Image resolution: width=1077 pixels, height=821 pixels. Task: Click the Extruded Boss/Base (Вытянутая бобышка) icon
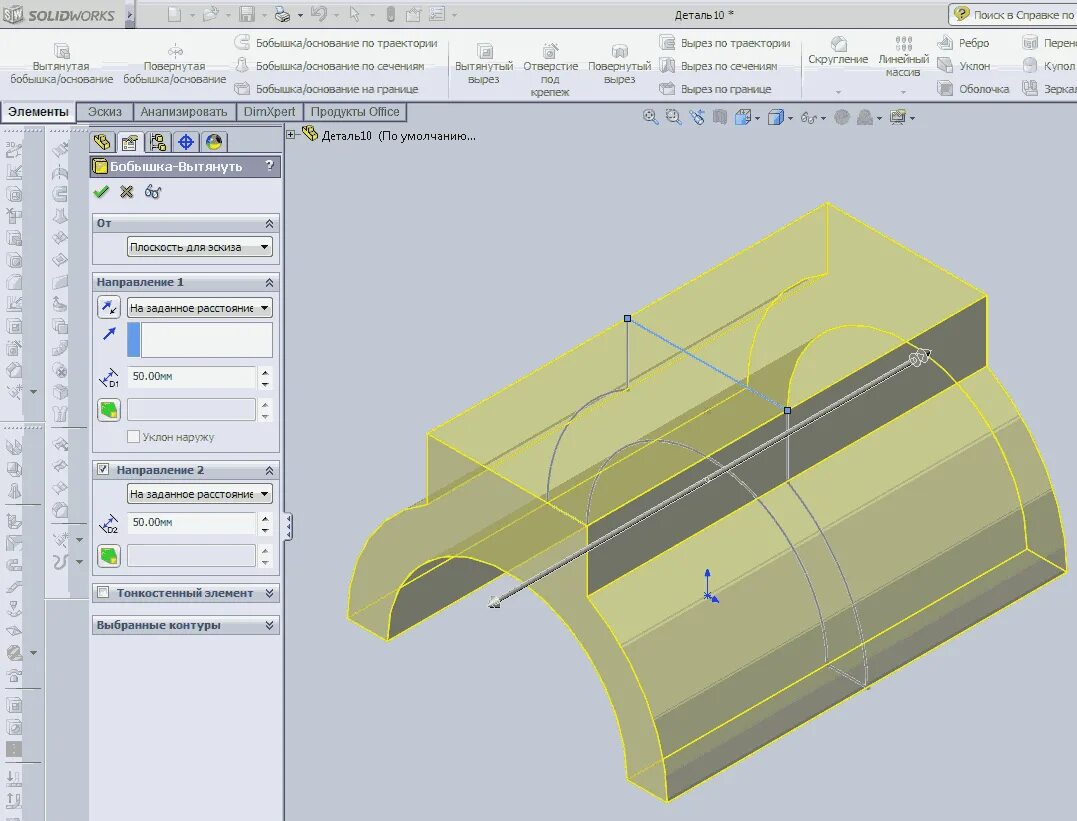pos(62,50)
